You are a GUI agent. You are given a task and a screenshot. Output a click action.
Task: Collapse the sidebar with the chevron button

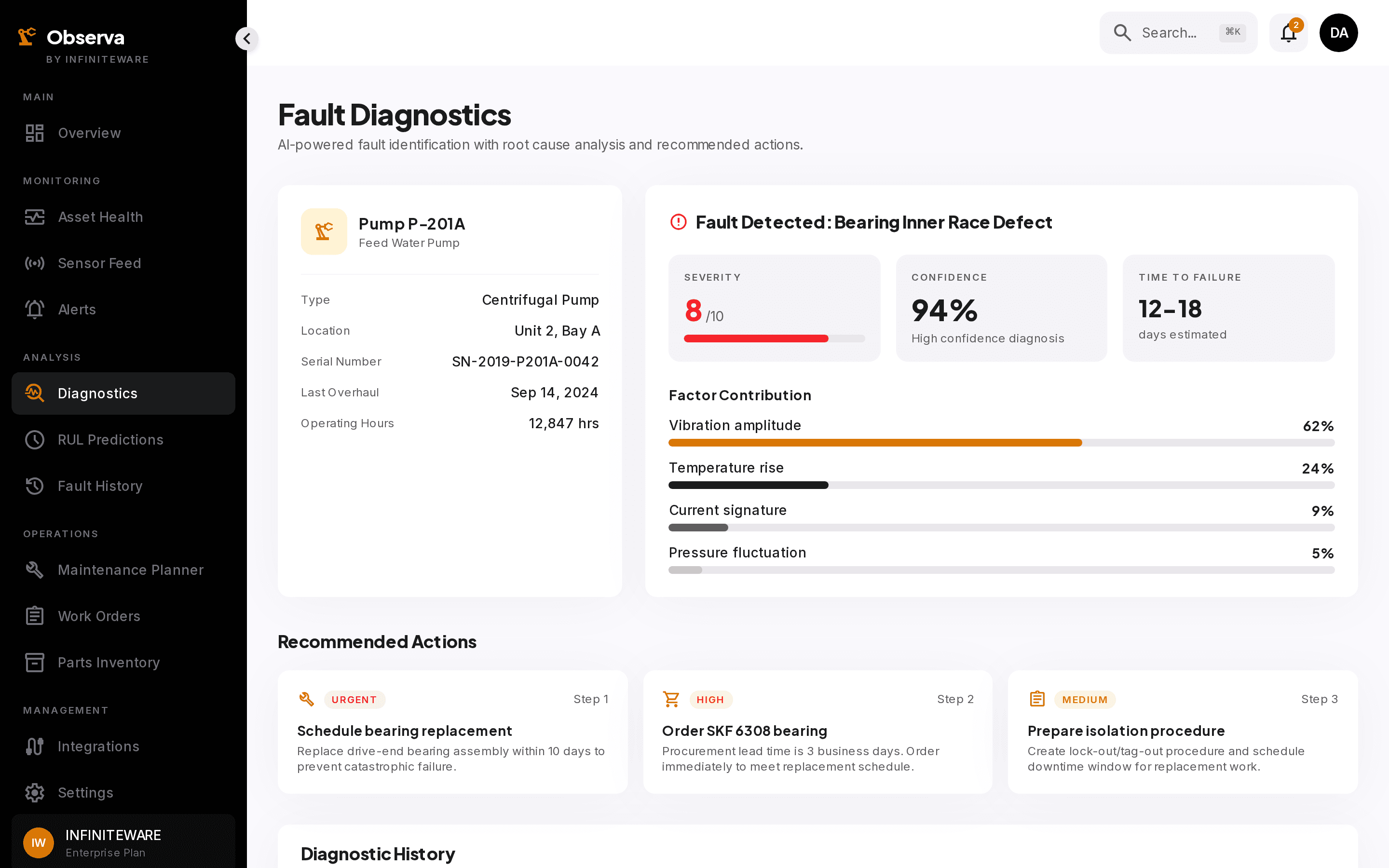[x=247, y=39]
